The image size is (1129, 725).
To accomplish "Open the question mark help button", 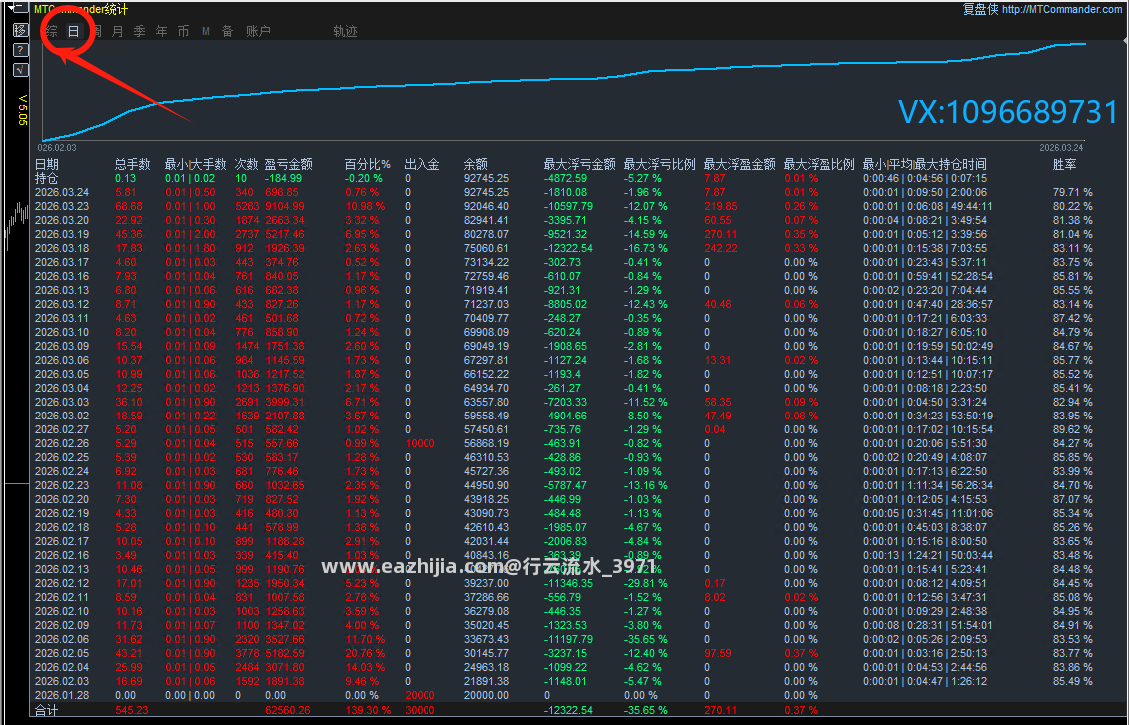I will point(20,50).
